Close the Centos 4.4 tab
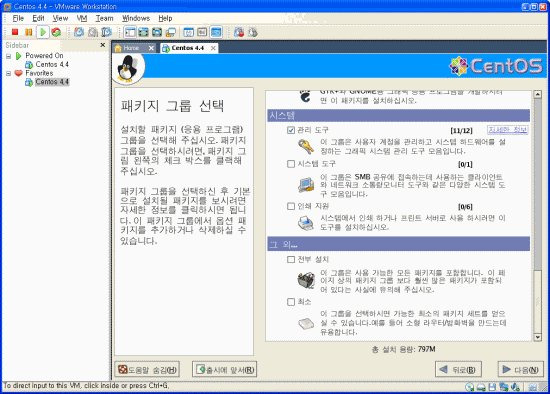Image resolution: width=550 pixels, height=394 pixels. coord(213,48)
